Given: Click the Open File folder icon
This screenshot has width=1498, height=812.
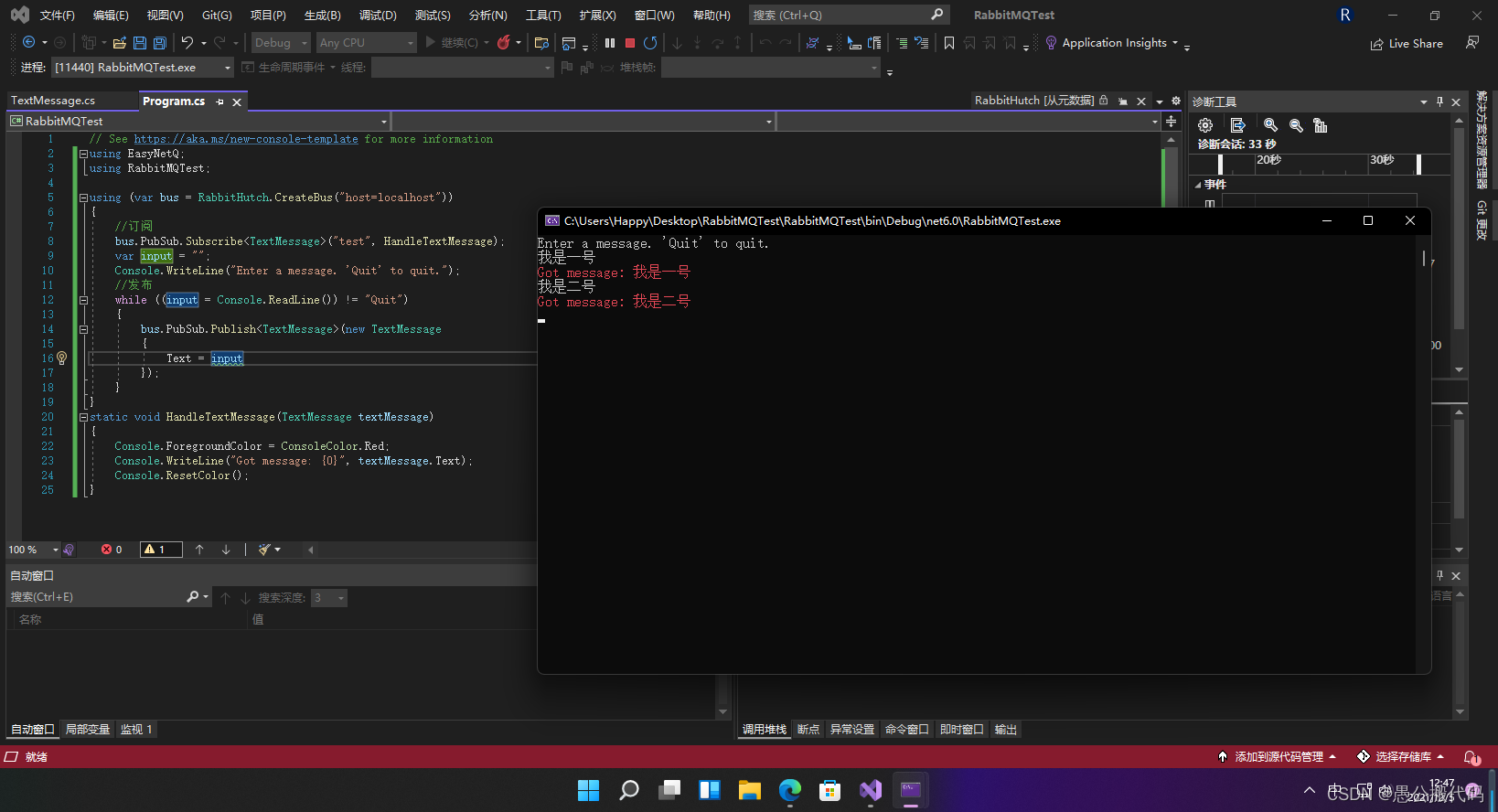Looking at the screenshot, I should tap(119, 42).
